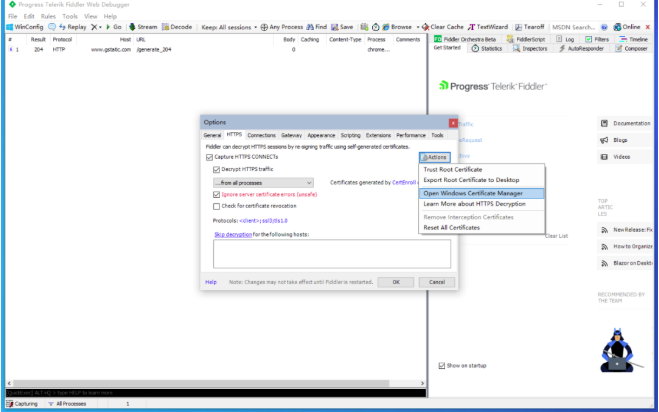This screenshot has height=412, width=659.
Task: Switch to the Gateway options tab
Action: pos(291,135)
